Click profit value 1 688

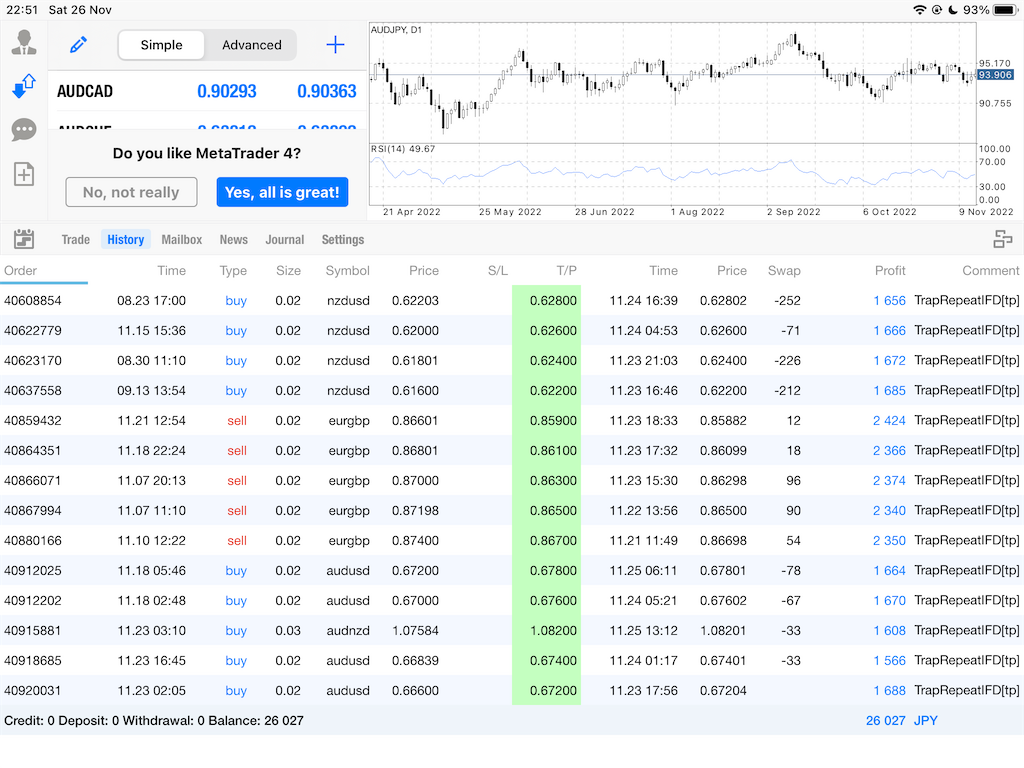pyautogui.click(x=889, y=691)
